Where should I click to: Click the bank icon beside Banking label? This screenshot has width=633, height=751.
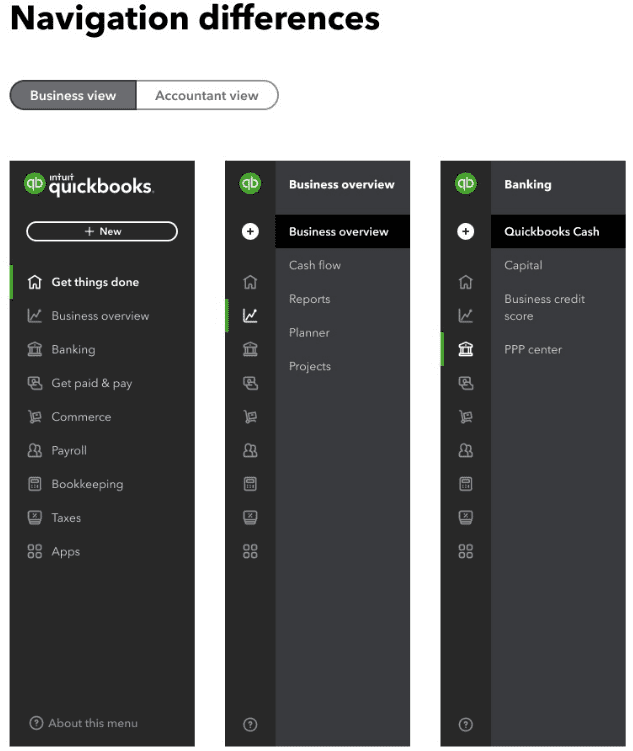point(34,349)
